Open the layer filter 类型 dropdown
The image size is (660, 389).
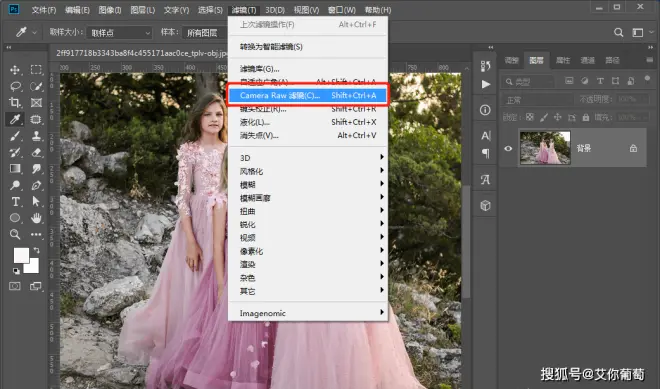(x=527, y=81)
